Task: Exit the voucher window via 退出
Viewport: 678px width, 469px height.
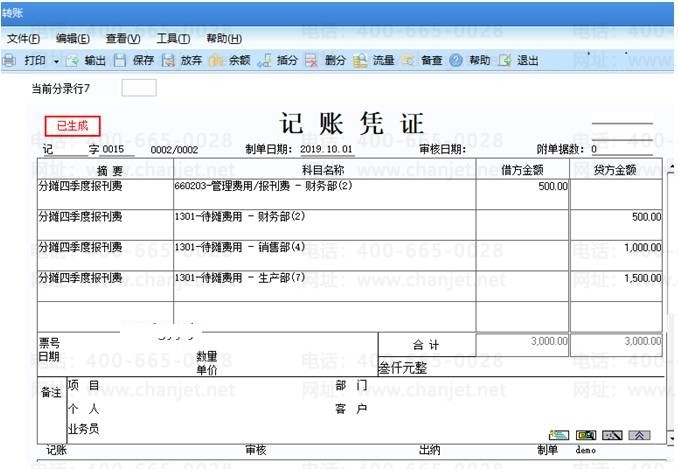Action: [x=518, y=61]
